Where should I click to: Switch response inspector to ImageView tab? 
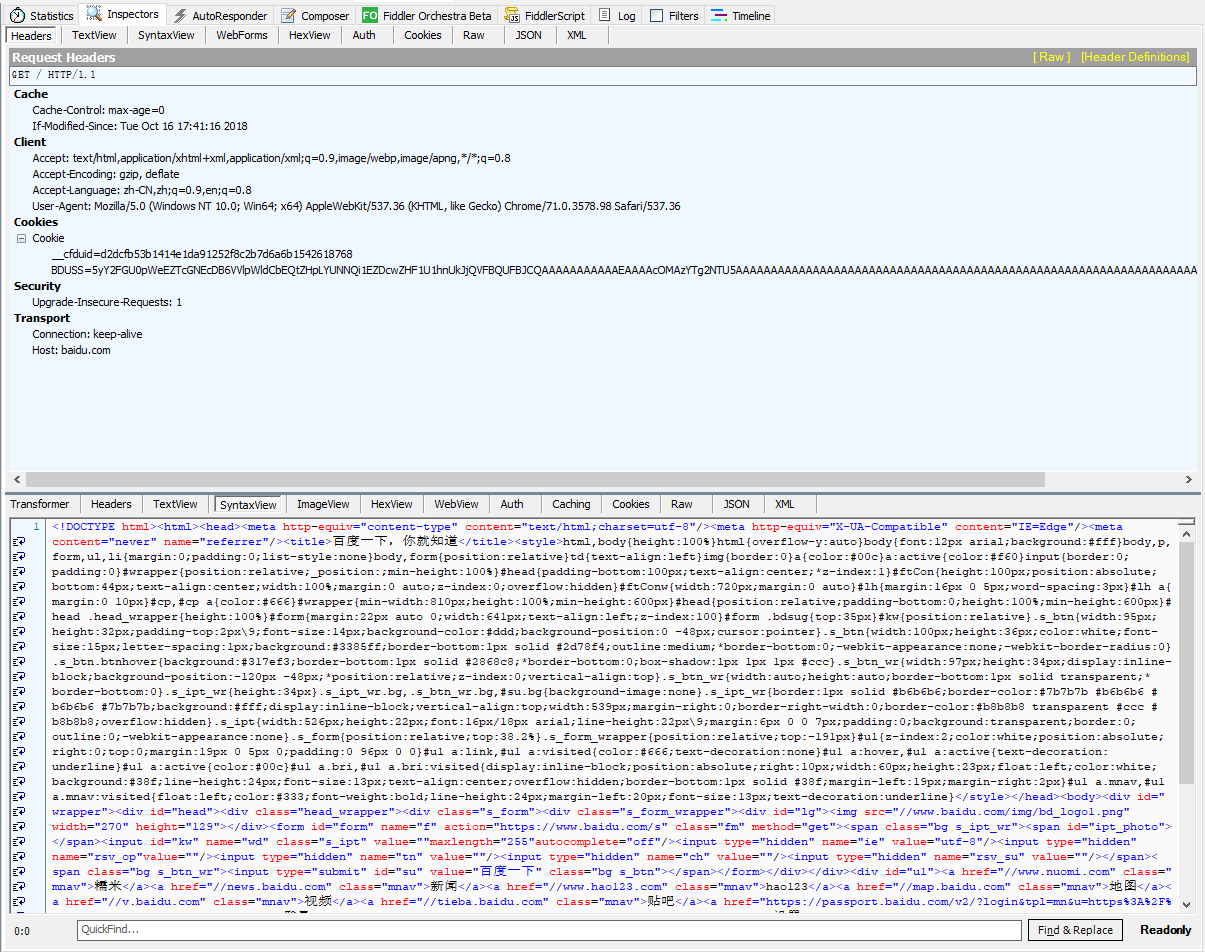click(x=323, y=504)
